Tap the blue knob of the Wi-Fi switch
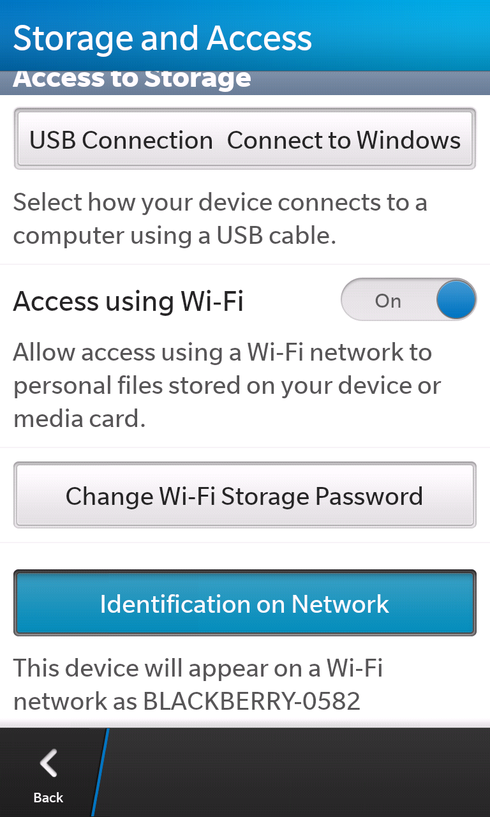Image resolution: width=490 pixels, height=817 pixels. (456, 301)
